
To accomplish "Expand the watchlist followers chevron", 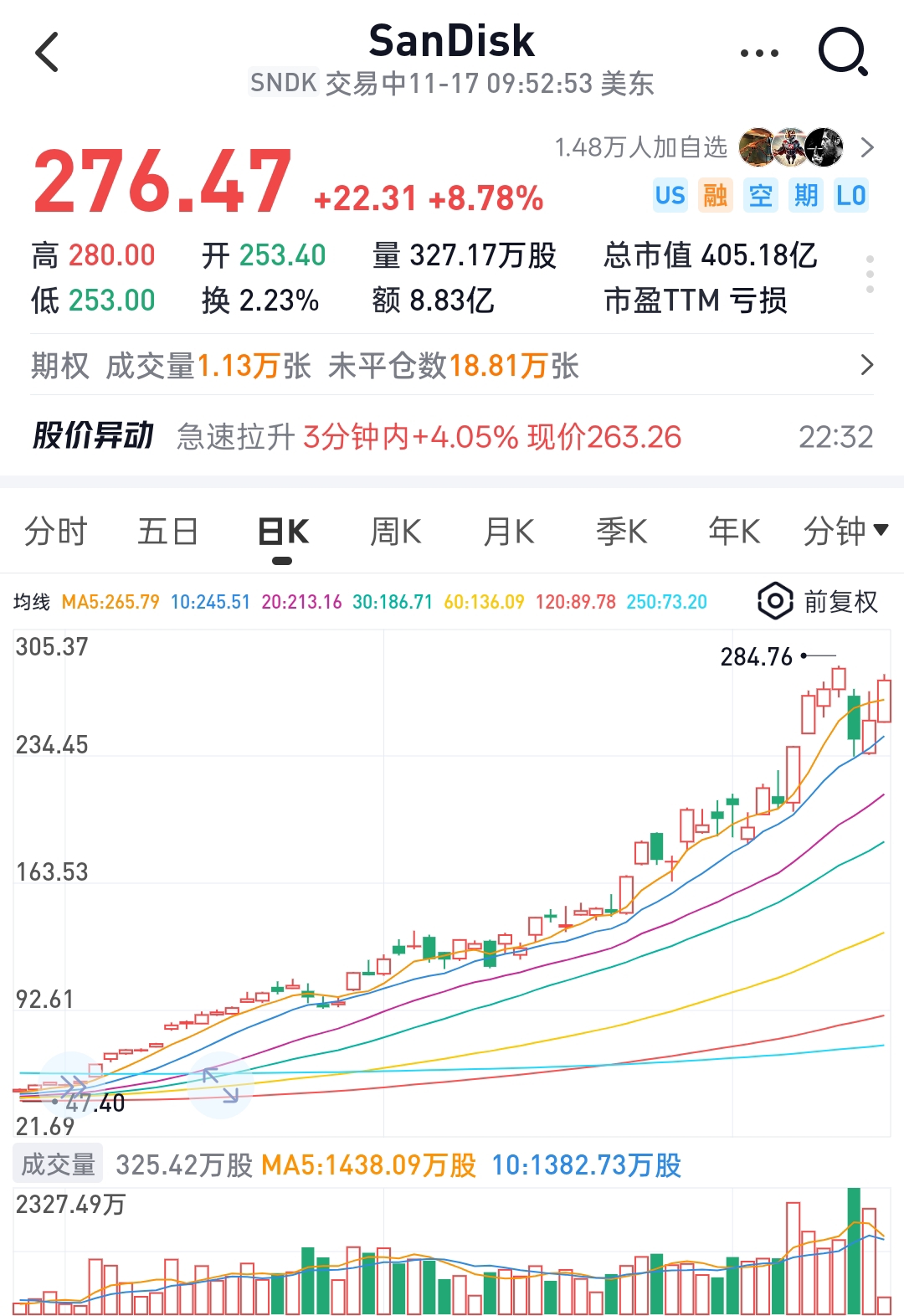I will pos(867,148).
